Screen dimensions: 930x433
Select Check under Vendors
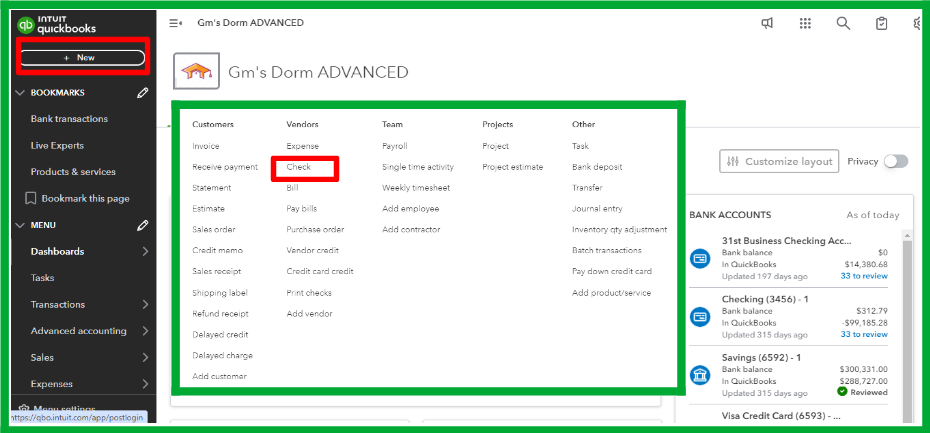[x=298, y=167]
